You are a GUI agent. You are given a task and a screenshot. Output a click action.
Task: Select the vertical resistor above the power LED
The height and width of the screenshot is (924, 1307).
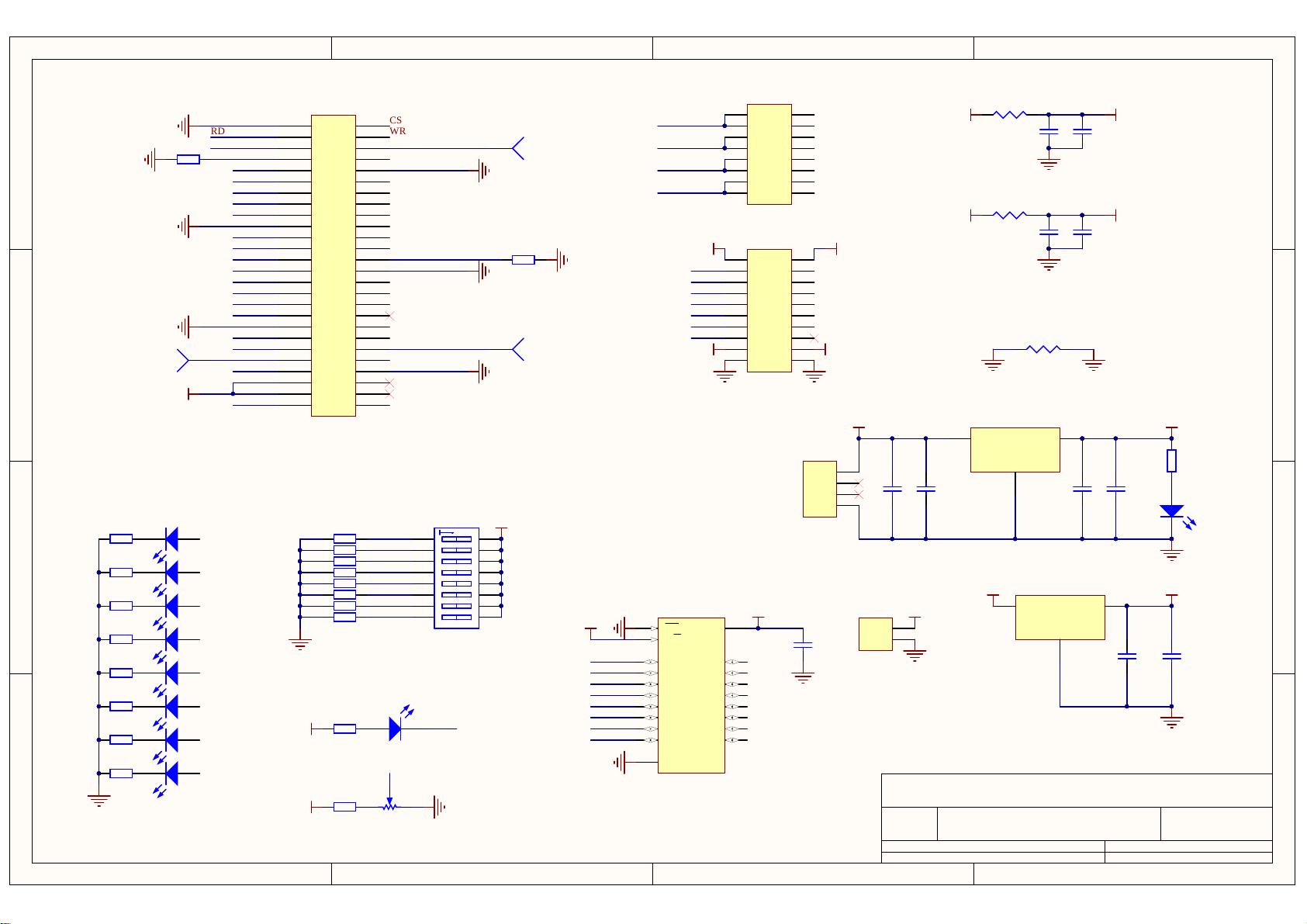point(1171,461)
